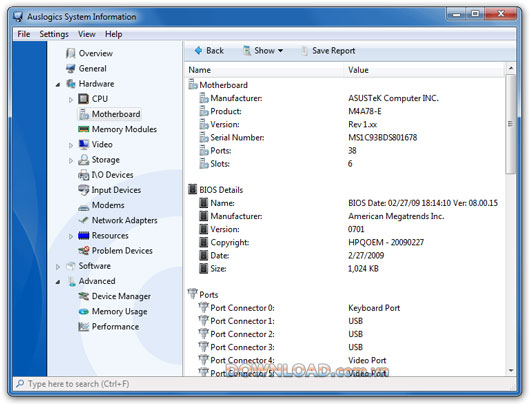
Task: Select the Network Adapters icon
Action: (x=83, y=220)
